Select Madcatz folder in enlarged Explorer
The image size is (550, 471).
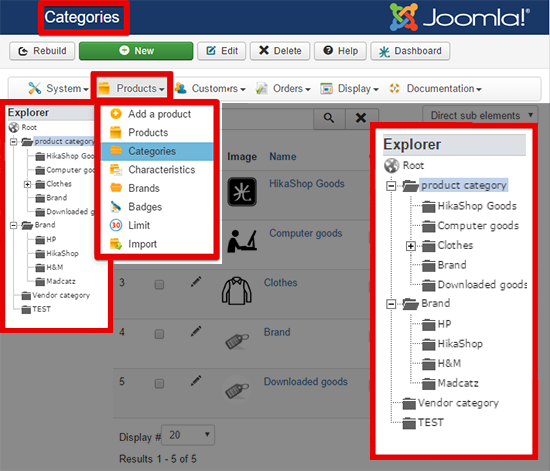(x=458, y=383)
